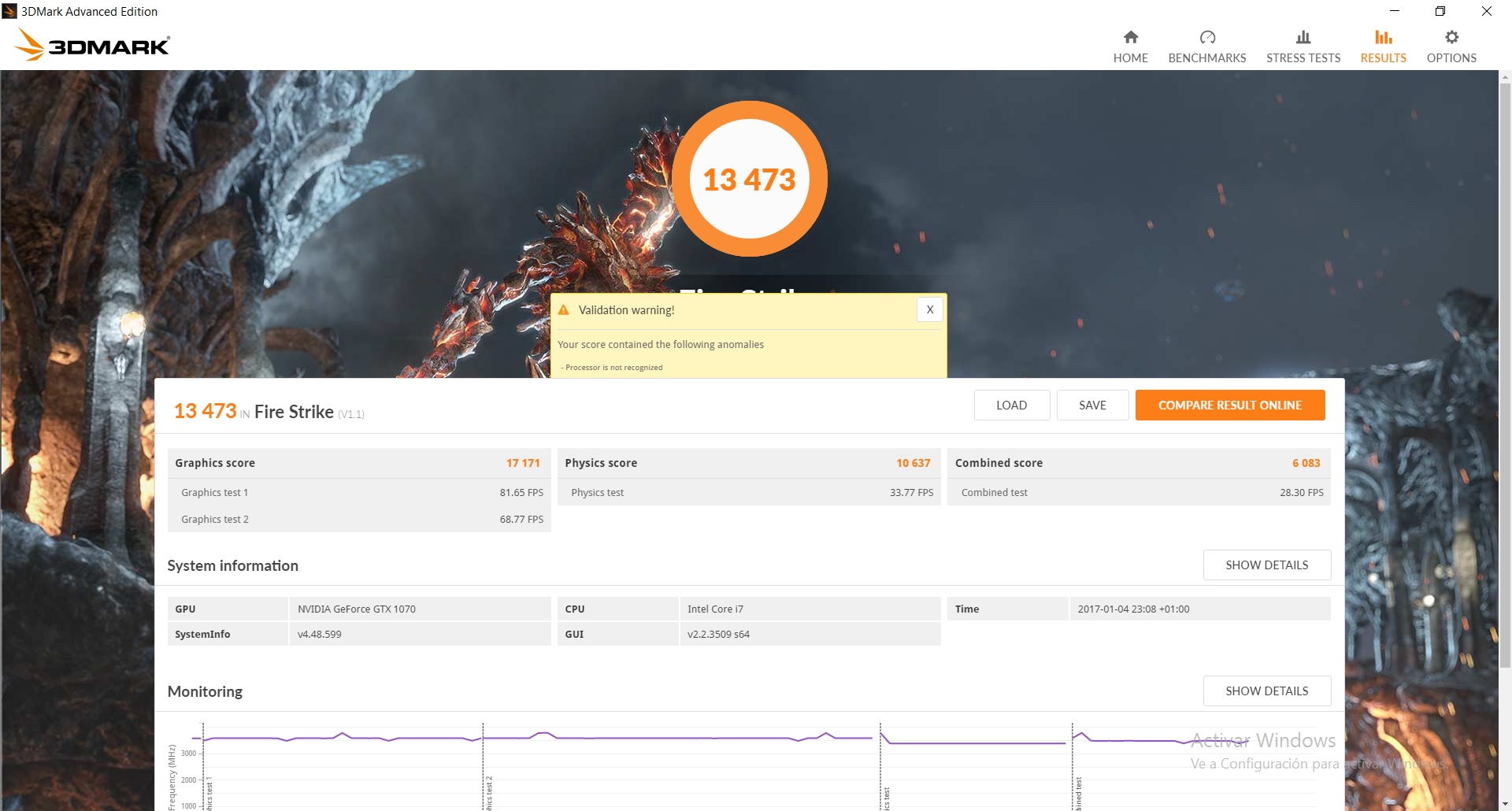Click the Graphics score row
This screenshot has width=1512, height=811.
358,463
